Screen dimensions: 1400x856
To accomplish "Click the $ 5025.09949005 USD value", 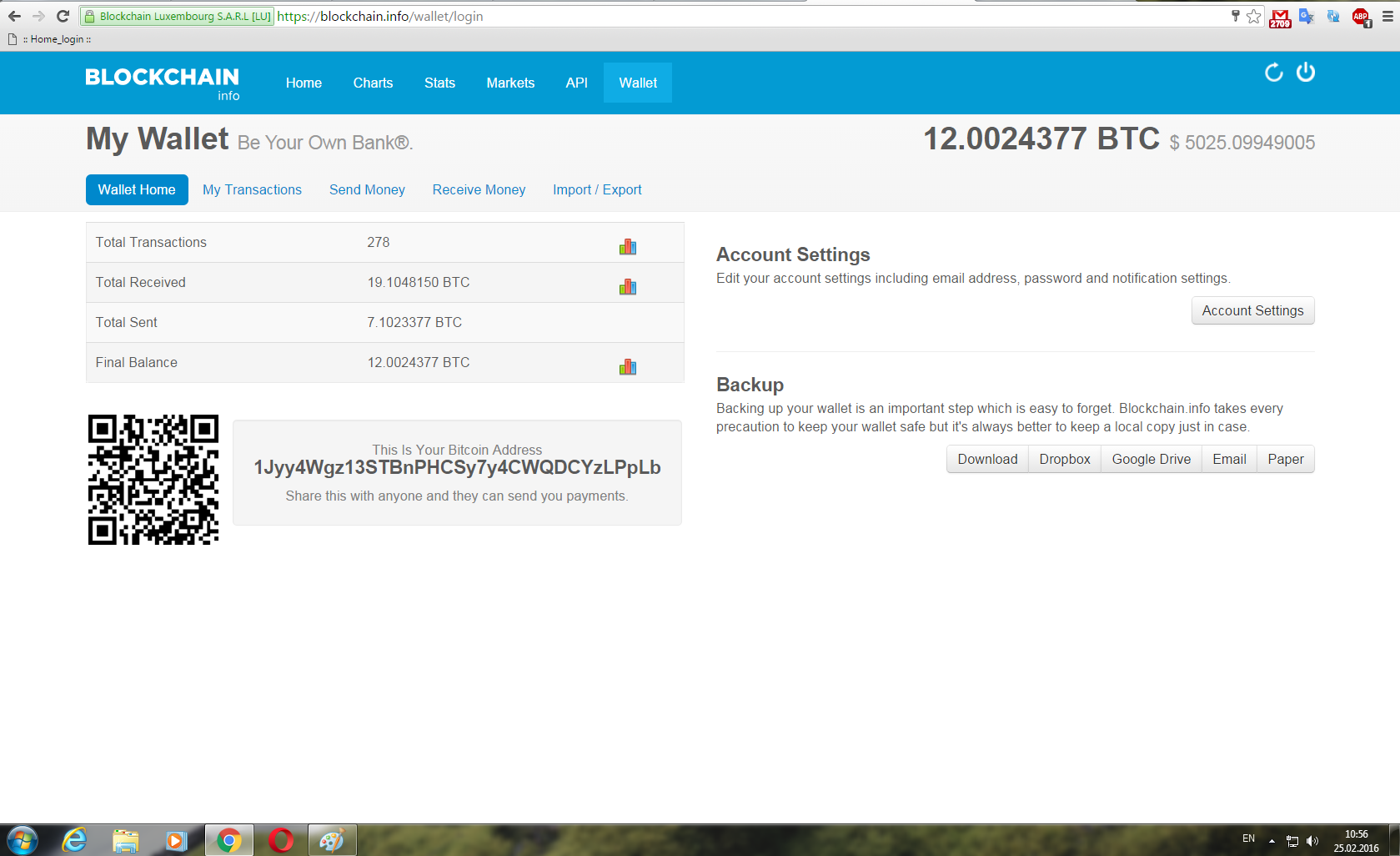I will (x=1242, y=143).
